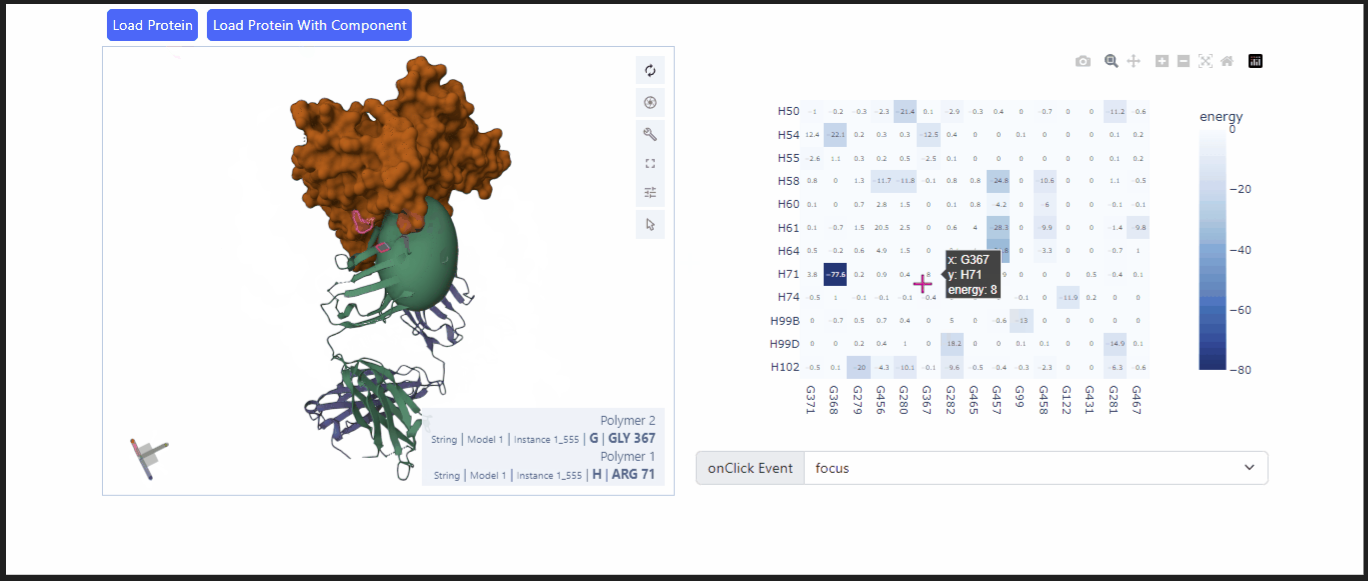Click the XYZ axes orientation gizmo in viewer
This screenshot has height=581, width=1368.
click(x=148, y=458)
